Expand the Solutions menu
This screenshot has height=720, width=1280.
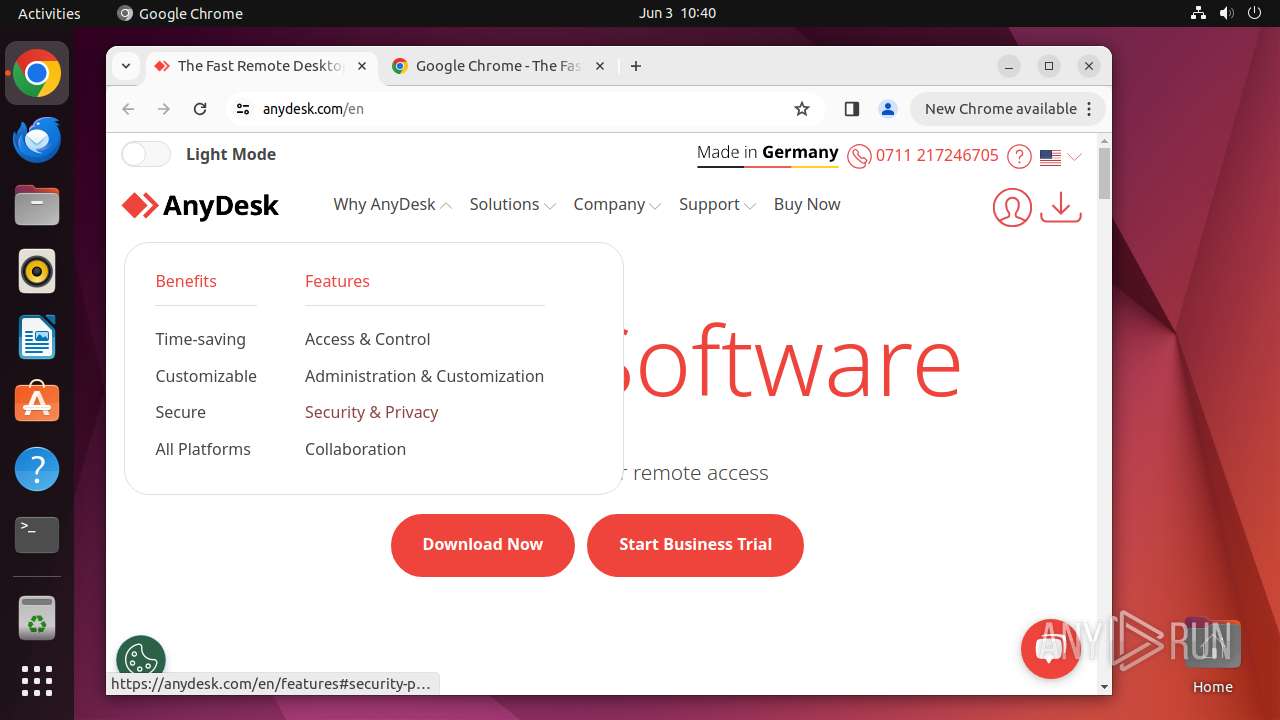[512, 204]
